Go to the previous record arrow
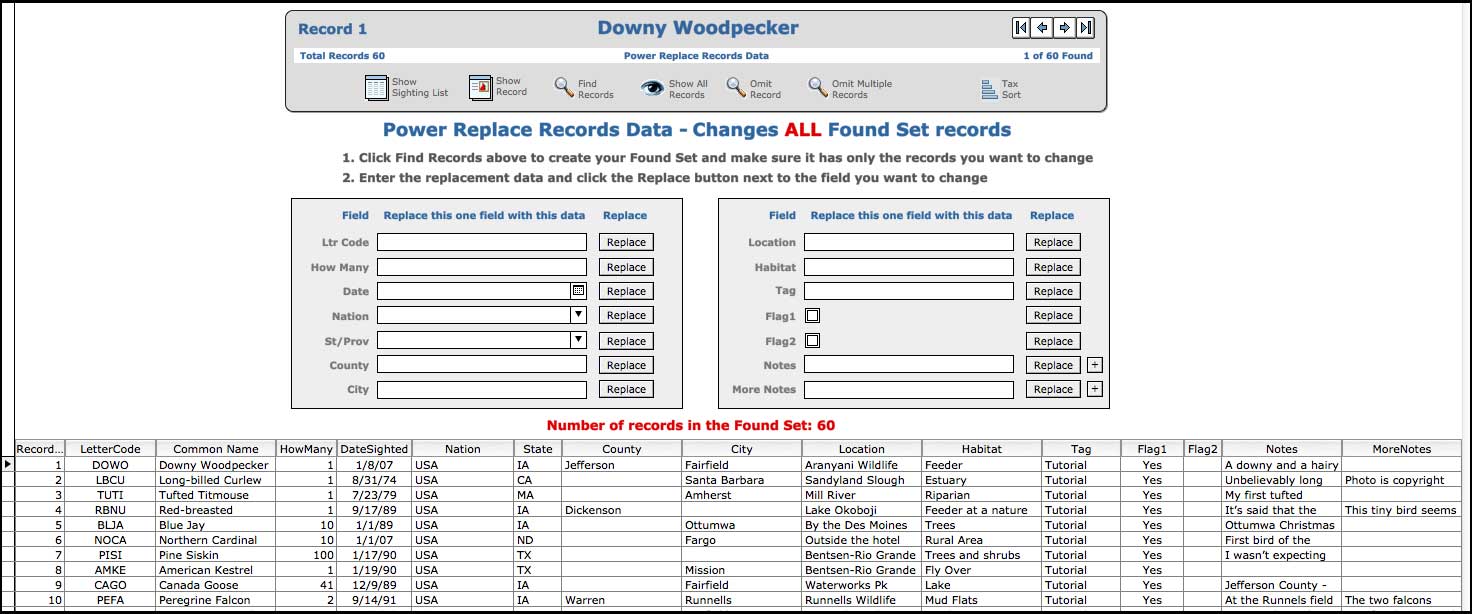Image resolution: width=1472 pixels, height=614 pixels. coord(1043,28)
